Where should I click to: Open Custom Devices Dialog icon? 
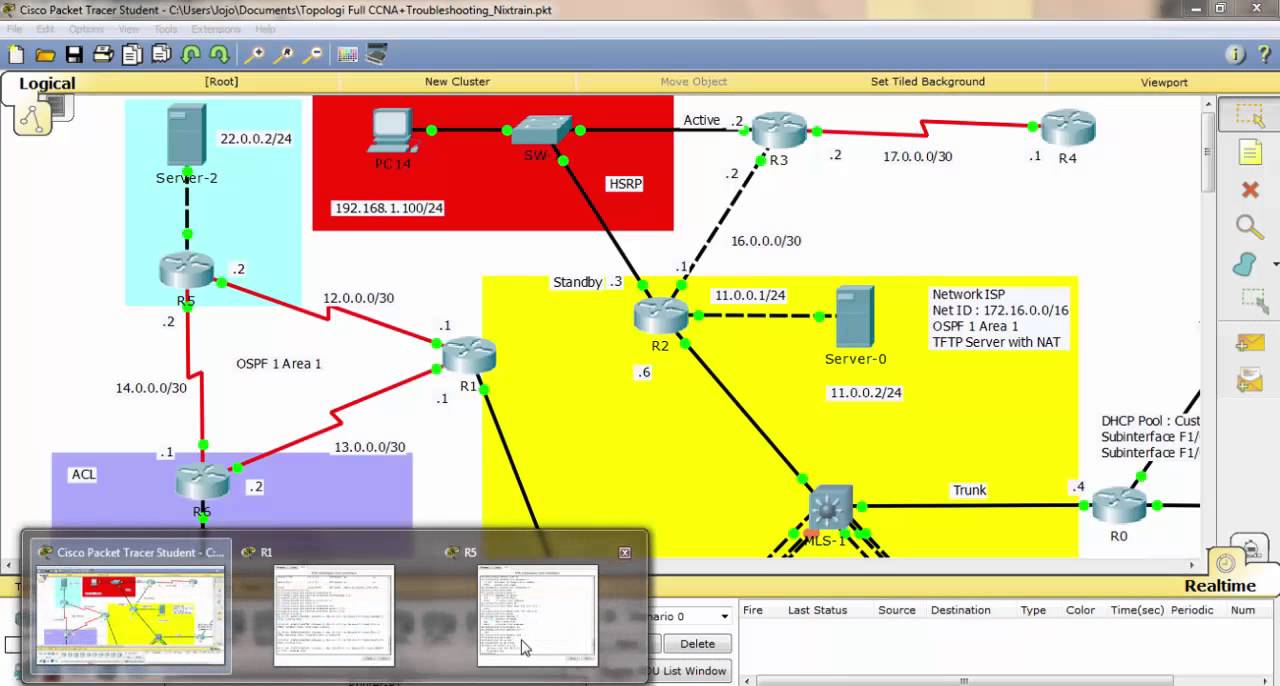(x=377, y=55)
